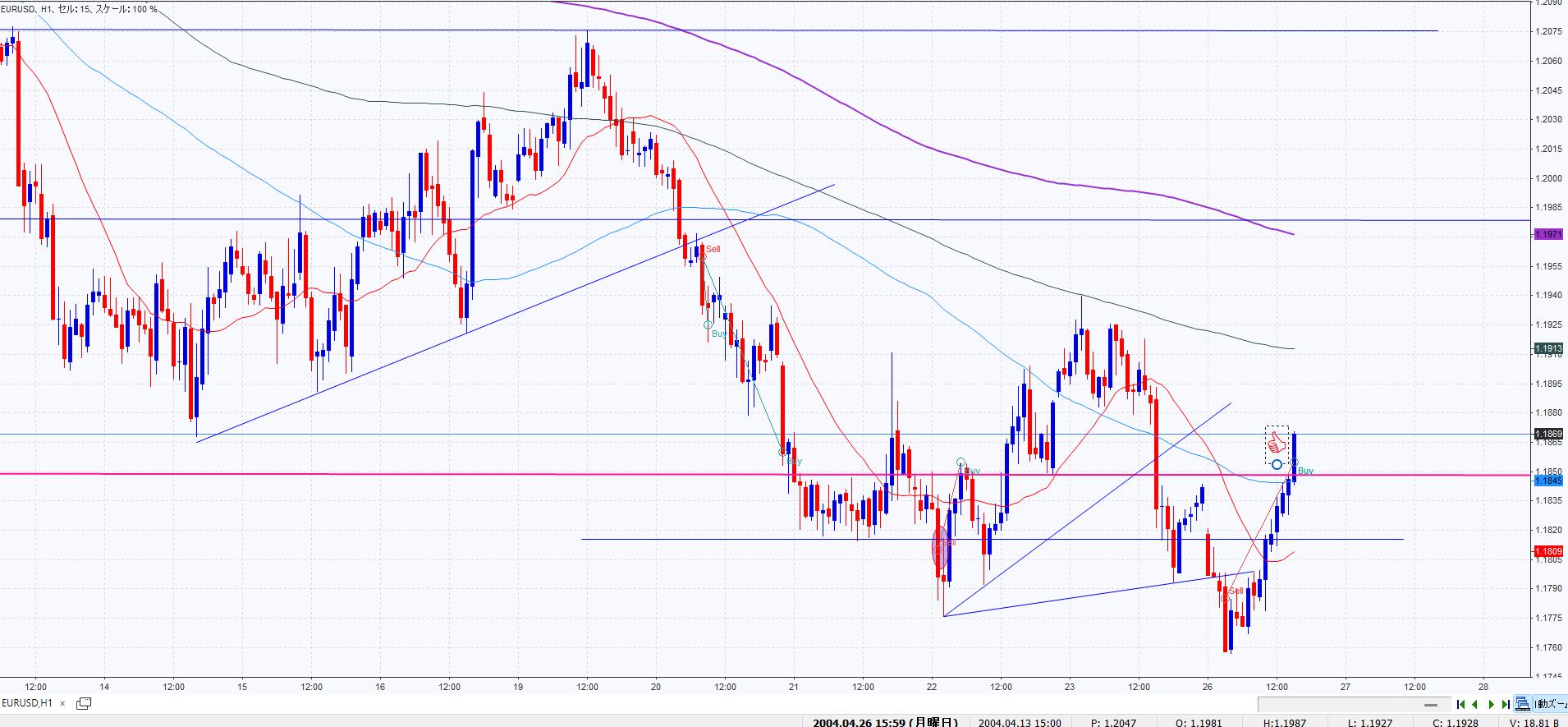Click the blue 1.1845 price label

click(1547, 481)
